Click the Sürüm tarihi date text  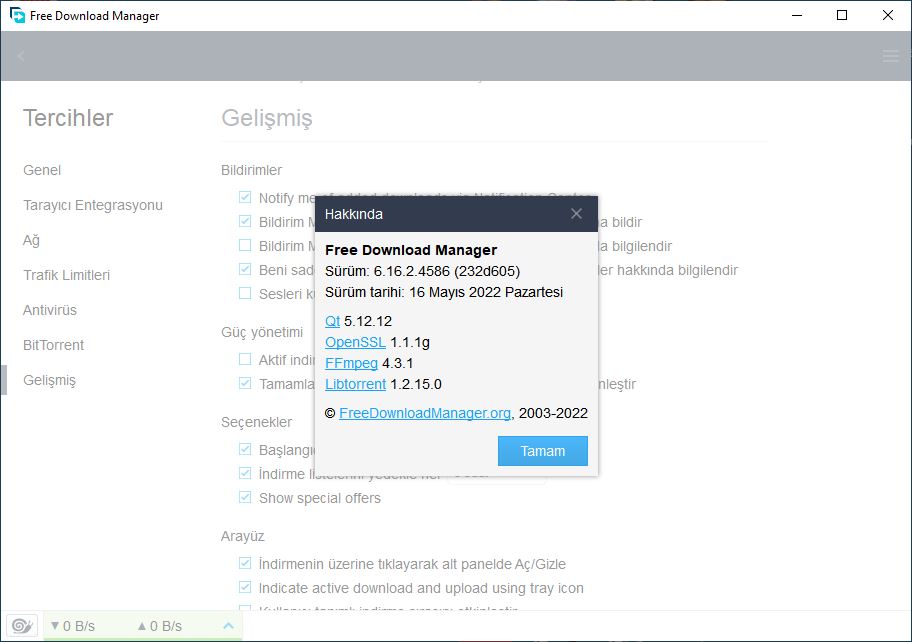(444, 292)
